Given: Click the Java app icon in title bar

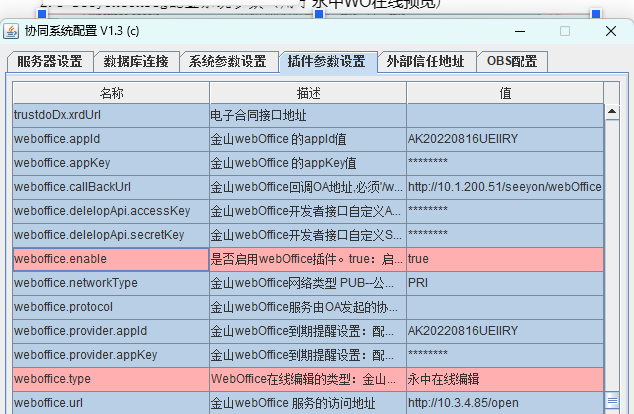Looking at the screenshot, I should coord(11,31).
